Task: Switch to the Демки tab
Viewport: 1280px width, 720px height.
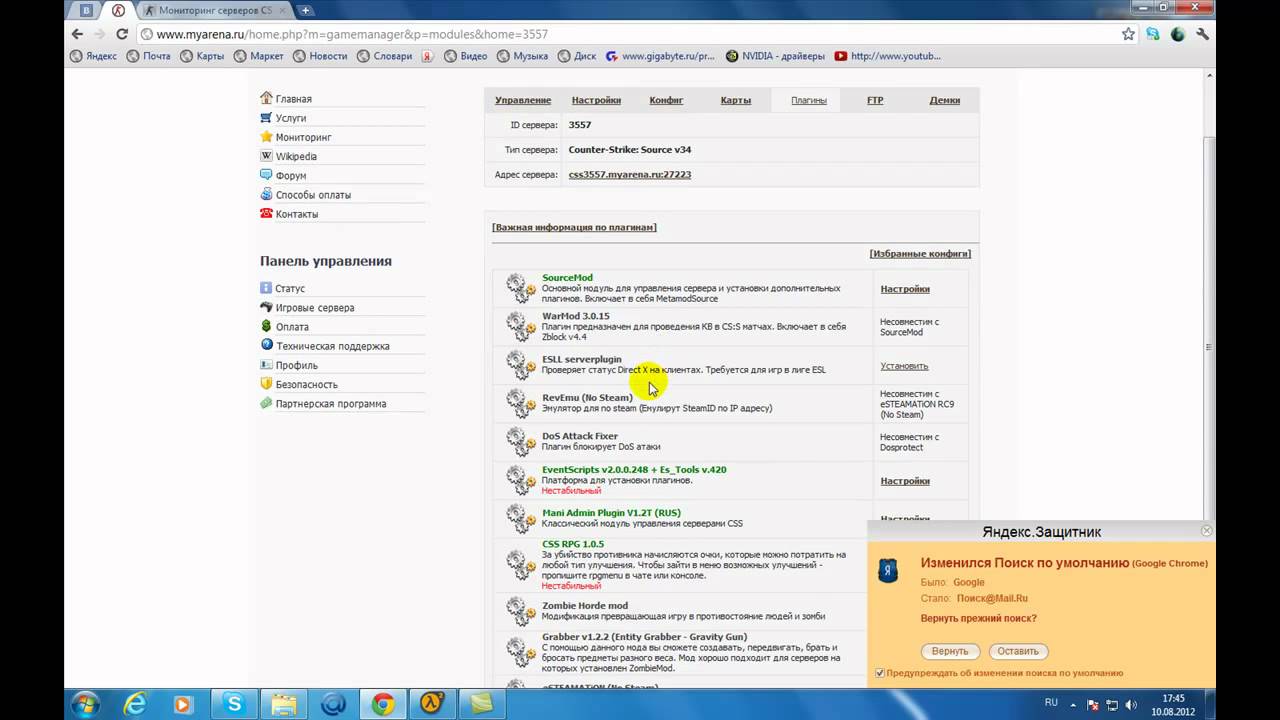Action: pyautogui.click(x=945, y=100)
